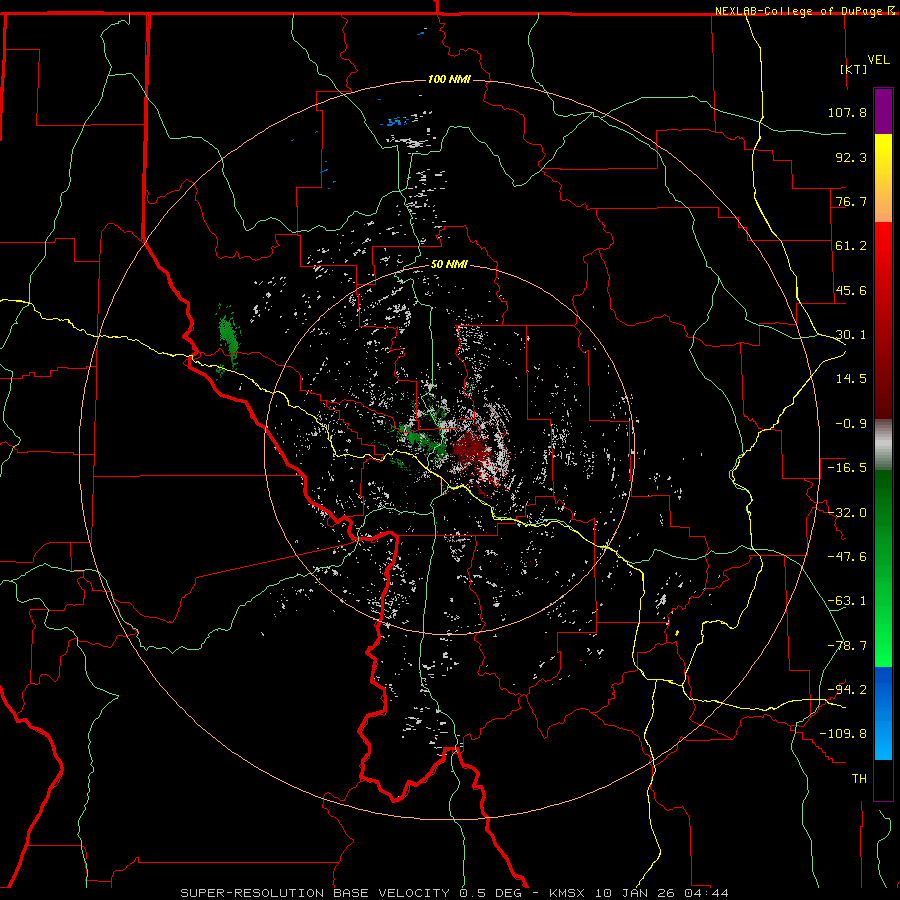Click the -16.5 velocity scale value
Viewport: 900px width, 900px height.
(x=847, y=468)
